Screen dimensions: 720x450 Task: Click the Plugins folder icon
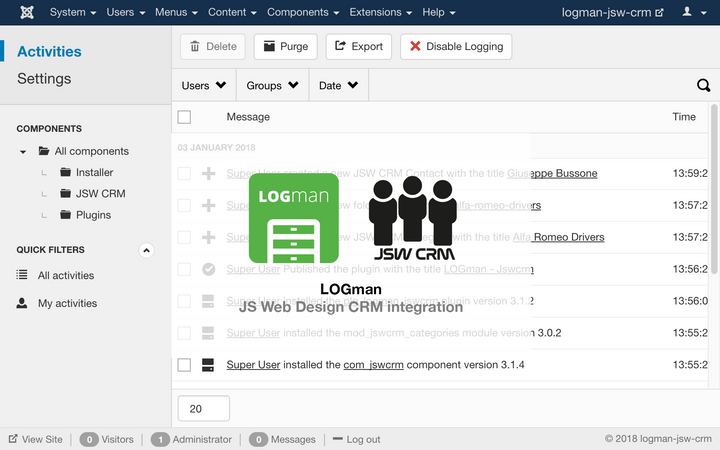[x=66, y=214]
